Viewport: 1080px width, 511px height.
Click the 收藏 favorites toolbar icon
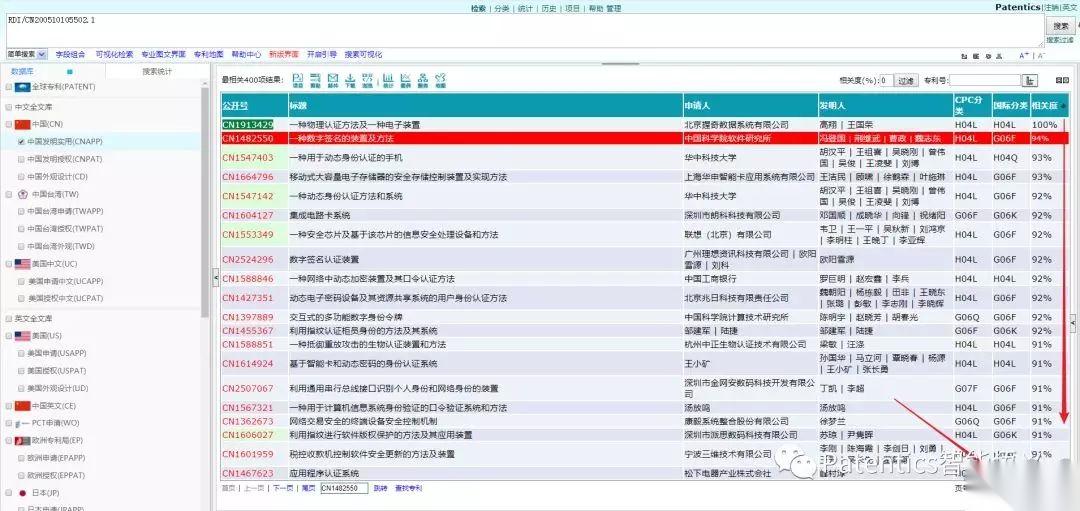tap(441, 80)
